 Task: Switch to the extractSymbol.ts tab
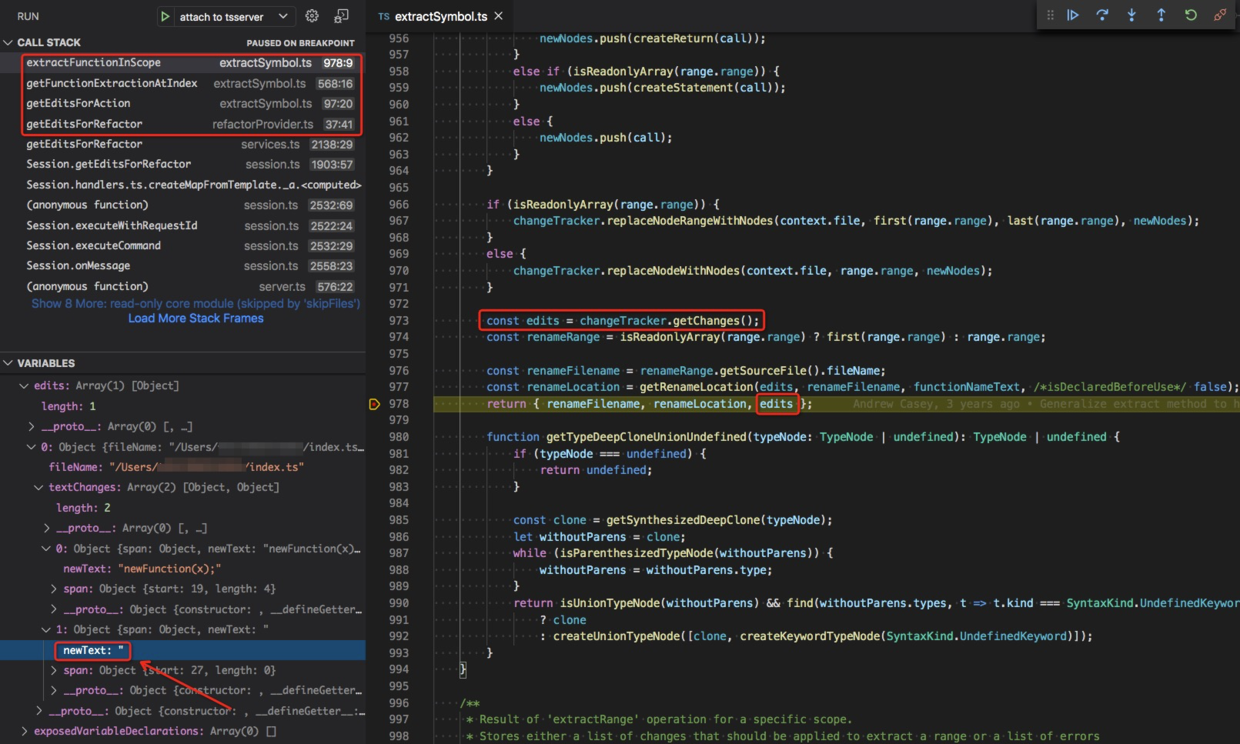click(x=439, y=15)
